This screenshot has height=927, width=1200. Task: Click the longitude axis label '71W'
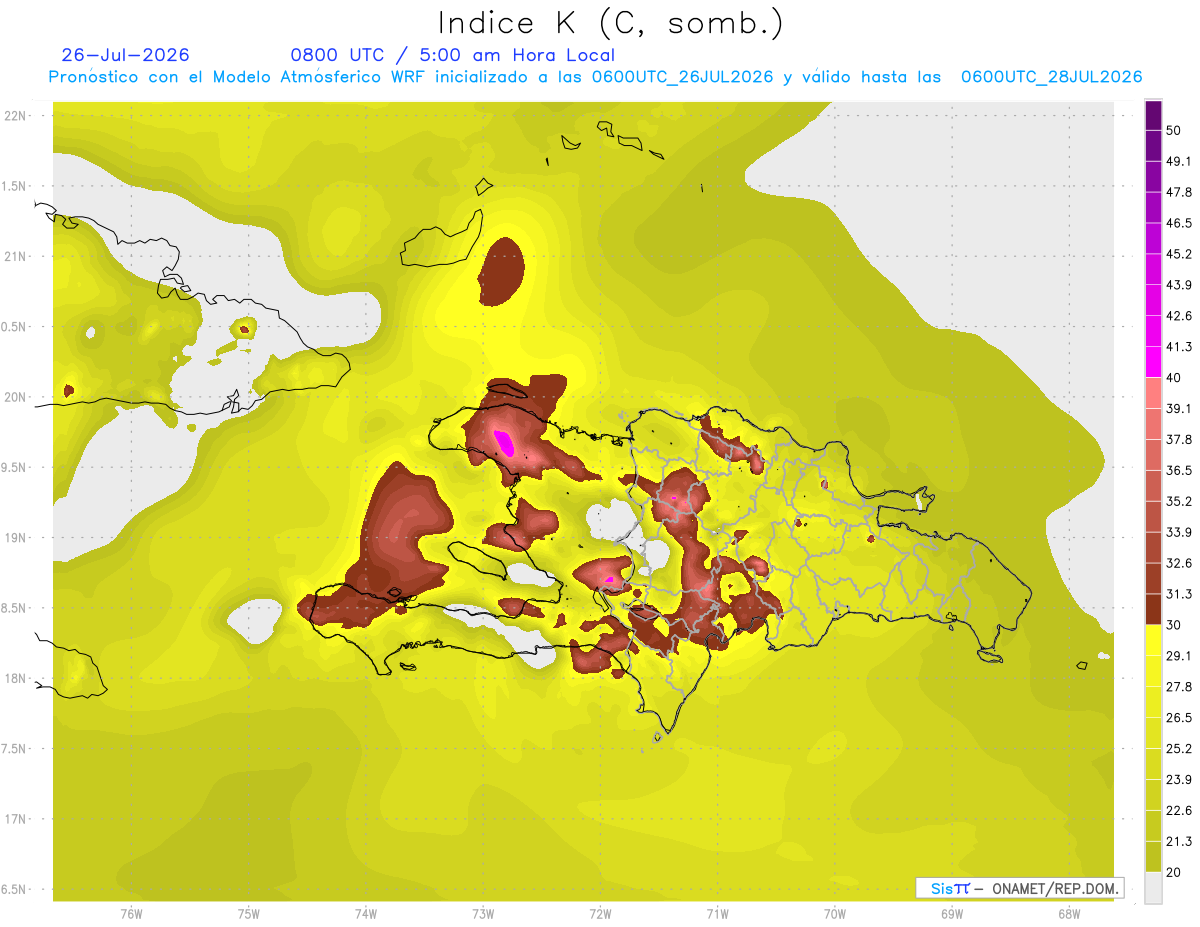point(717,914)
